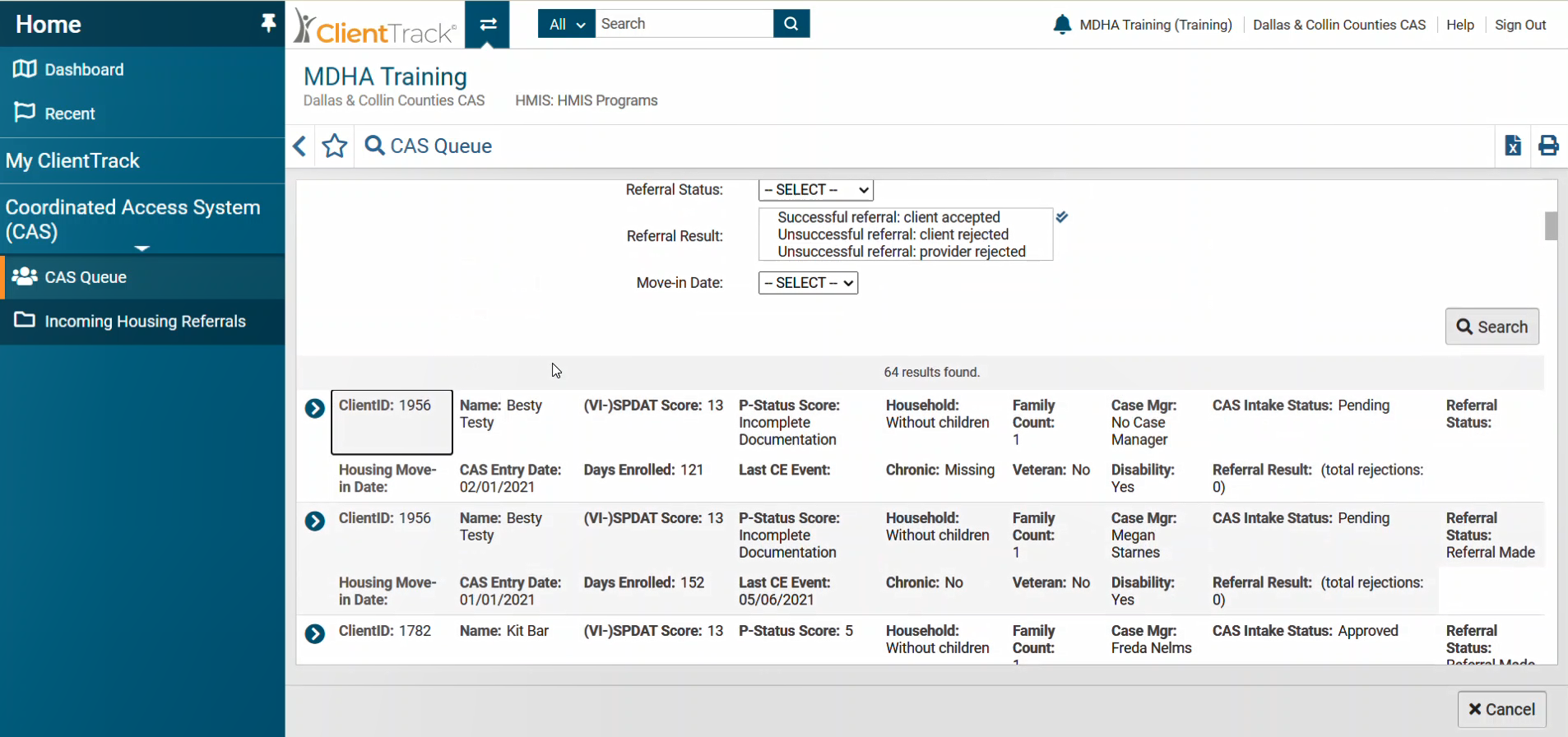Screen dimensions: 1568x737
Task: Expand the first Besty Testy record arrow
Action: click(x=315, y=409)
